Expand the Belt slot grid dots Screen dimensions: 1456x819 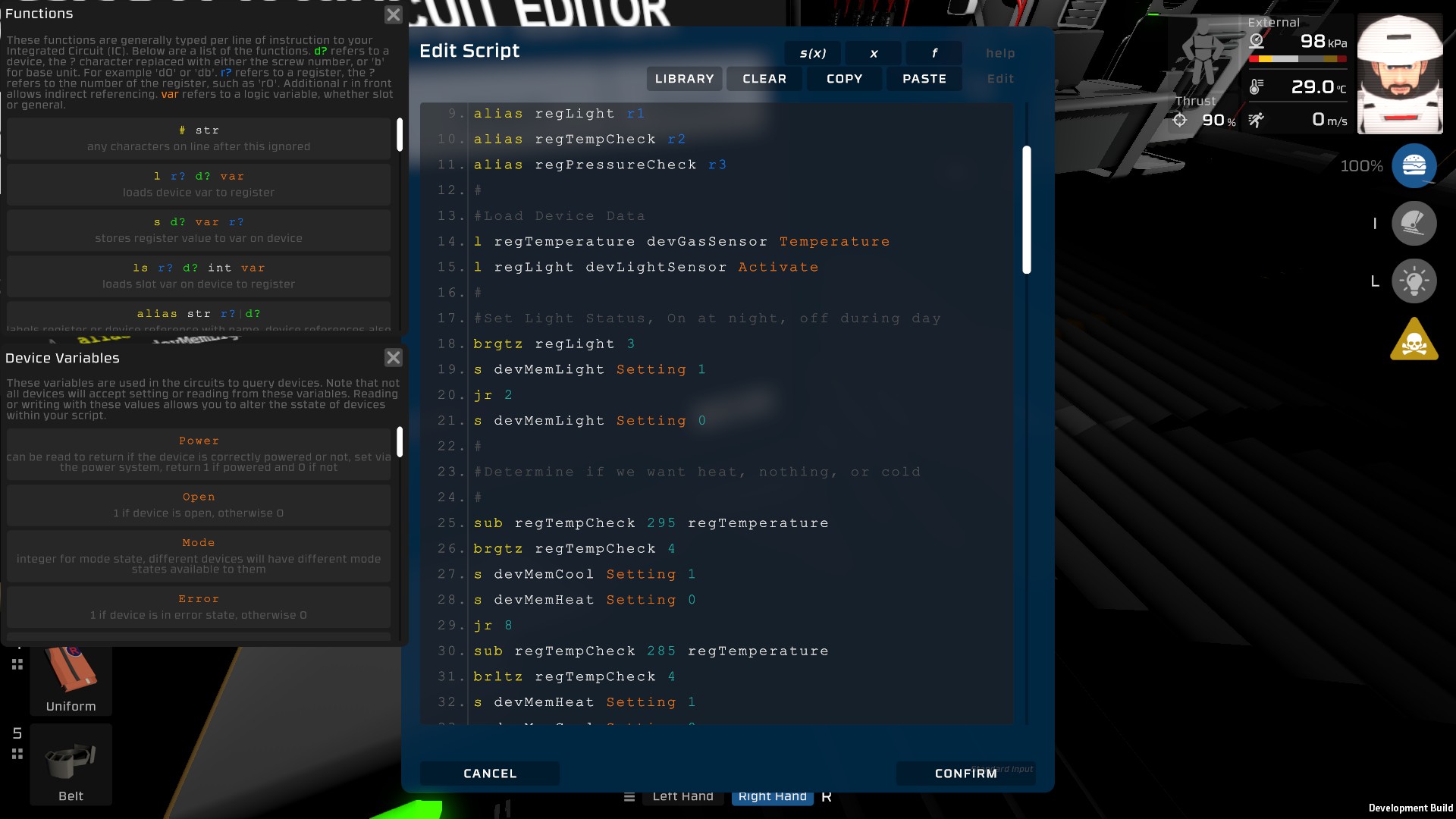[x=17, y=754]
